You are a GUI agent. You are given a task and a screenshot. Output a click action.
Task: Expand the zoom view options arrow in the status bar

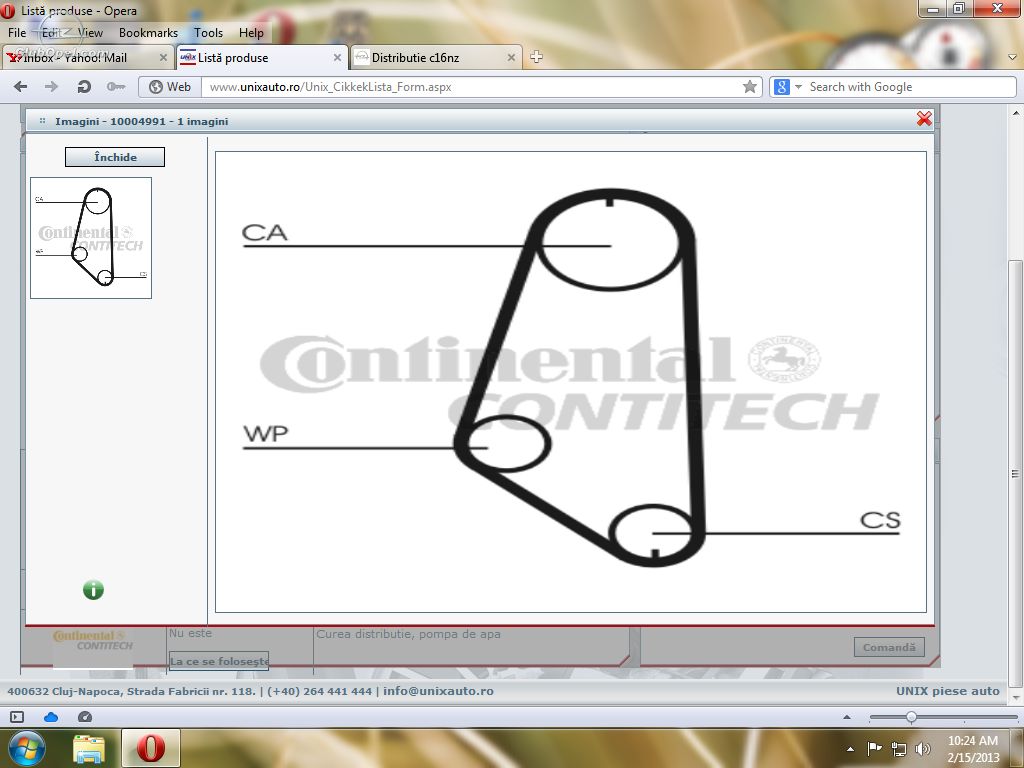[x=847, y=717]
